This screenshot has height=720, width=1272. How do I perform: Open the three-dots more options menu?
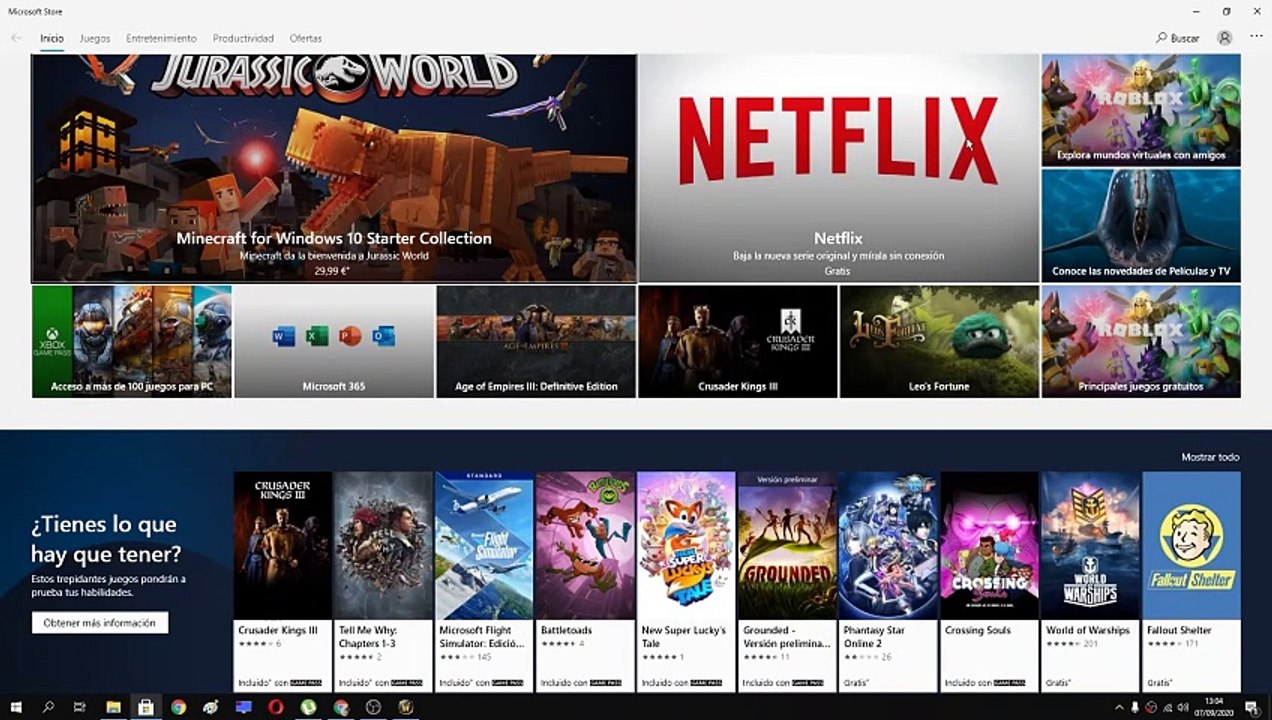pyautogui.click(x=1256, y=37)
